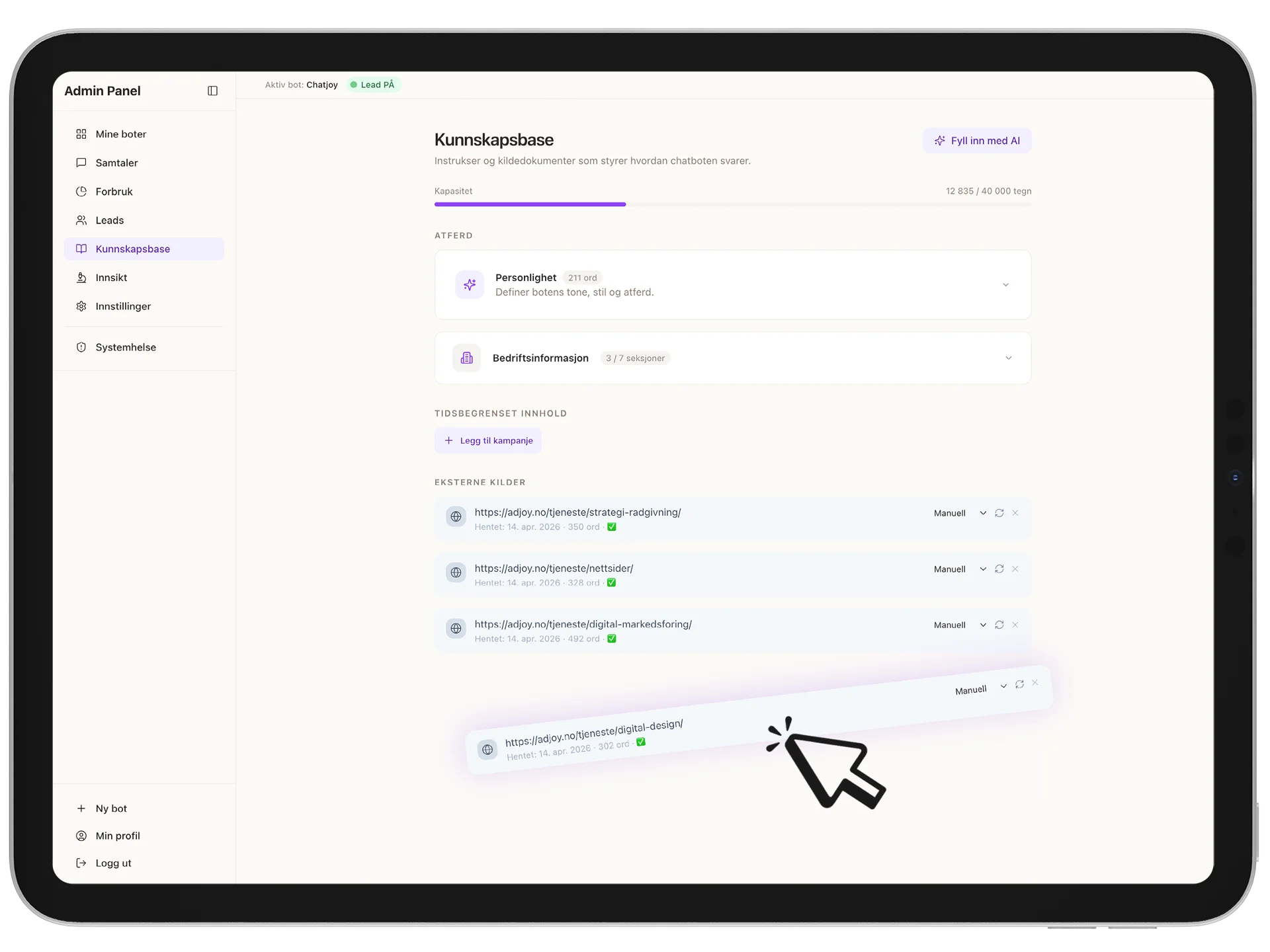Expand the Bedriftsinformasjon section
The image size is (1270, 952).
(1008, 358)
